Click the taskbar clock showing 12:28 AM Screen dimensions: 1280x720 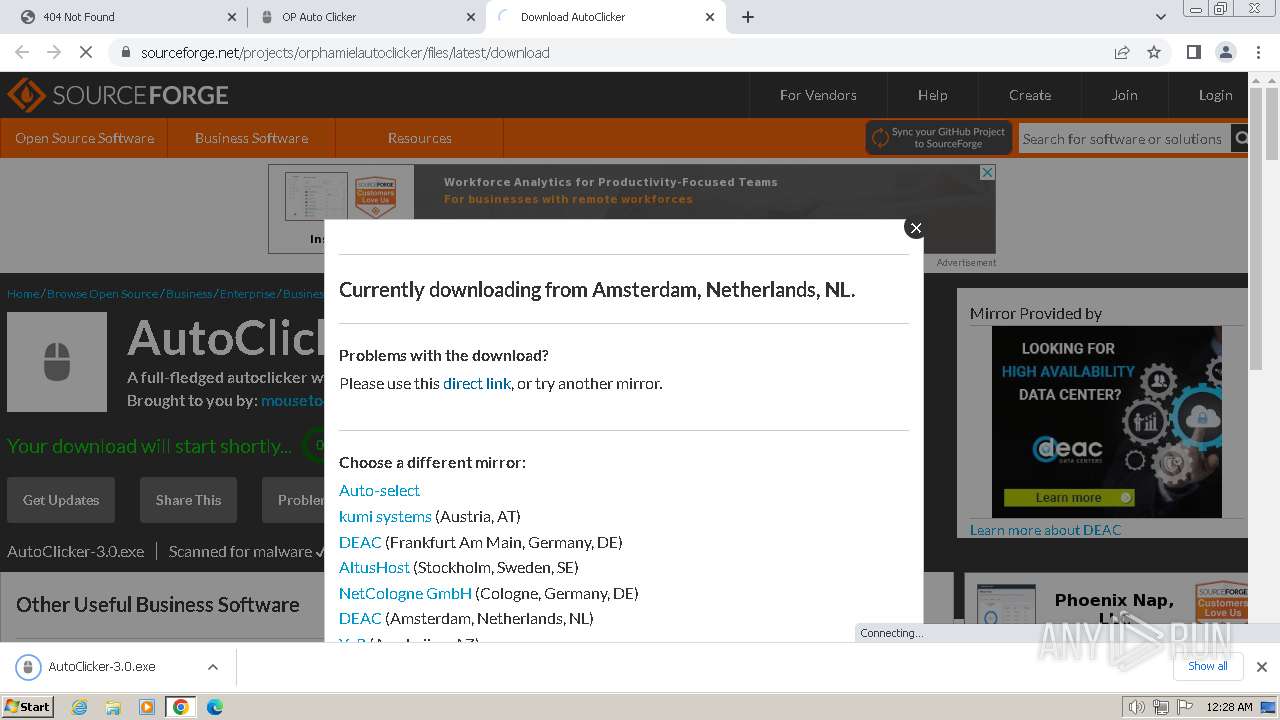pyautogui.click(x=1229, y=707)
